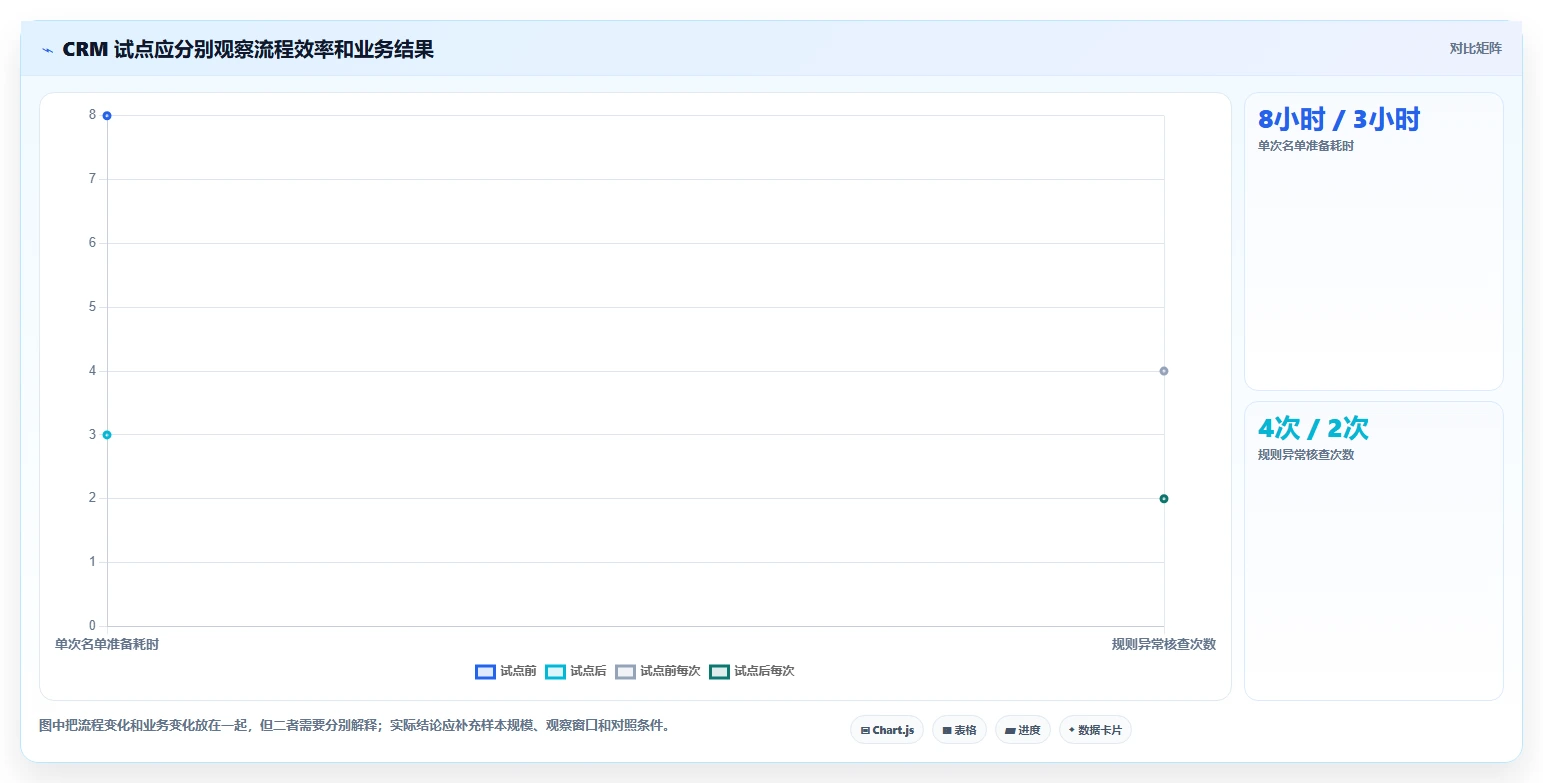This screenshot has width=1543, height=783.
Task: Toggle the 试点前 legend dataset
Action: tap(506, 671)
